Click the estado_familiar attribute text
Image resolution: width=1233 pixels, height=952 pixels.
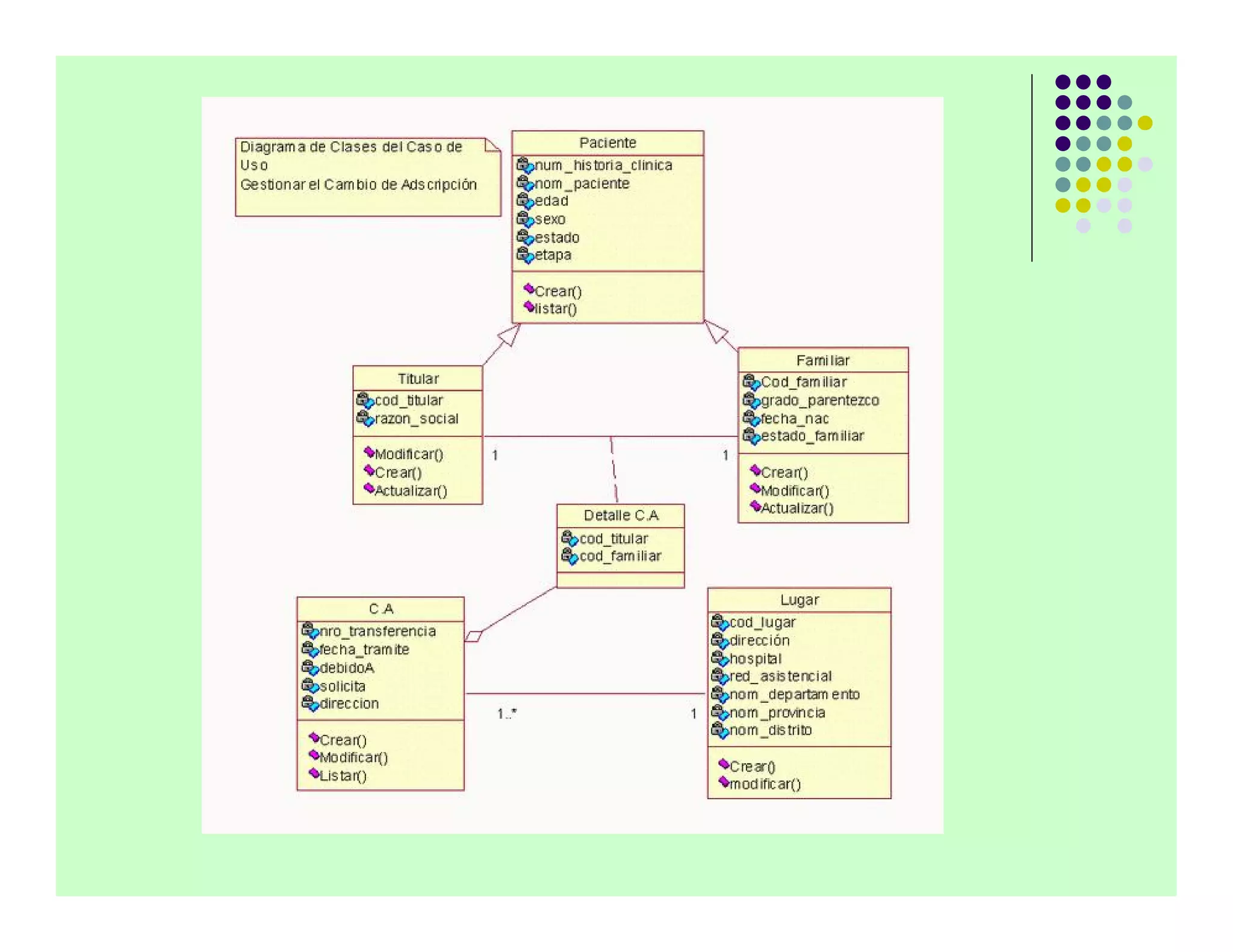pos(812,436)
